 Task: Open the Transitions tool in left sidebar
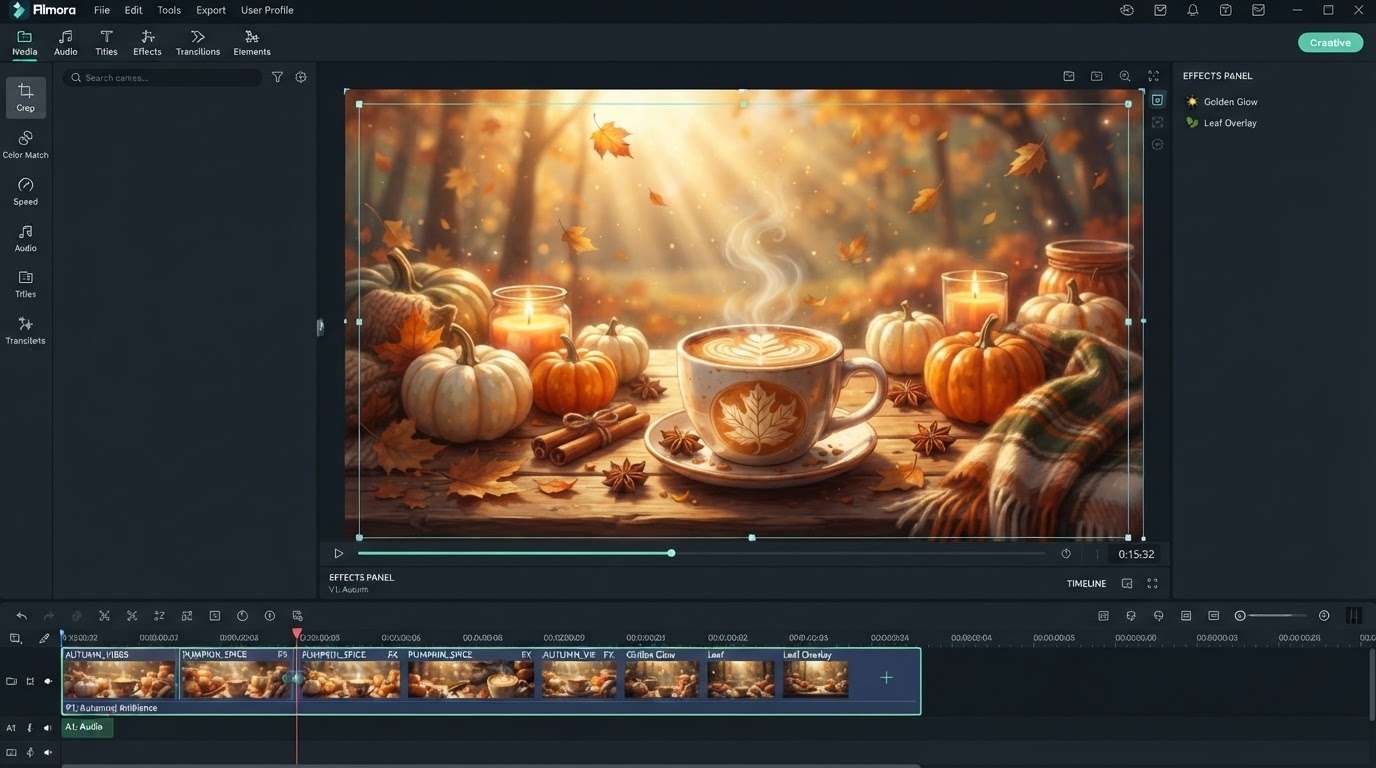click(x=25, y=330)
